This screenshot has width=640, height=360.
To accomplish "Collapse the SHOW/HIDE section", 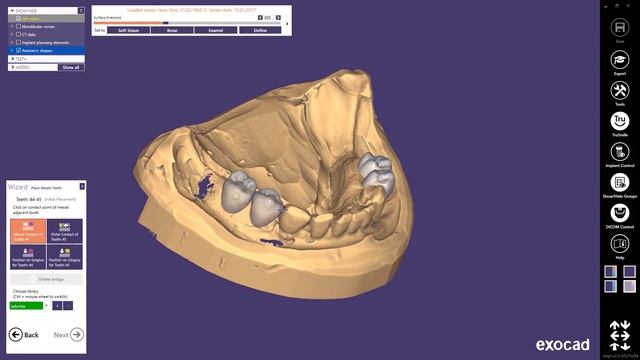I will [x=12, y=11].
